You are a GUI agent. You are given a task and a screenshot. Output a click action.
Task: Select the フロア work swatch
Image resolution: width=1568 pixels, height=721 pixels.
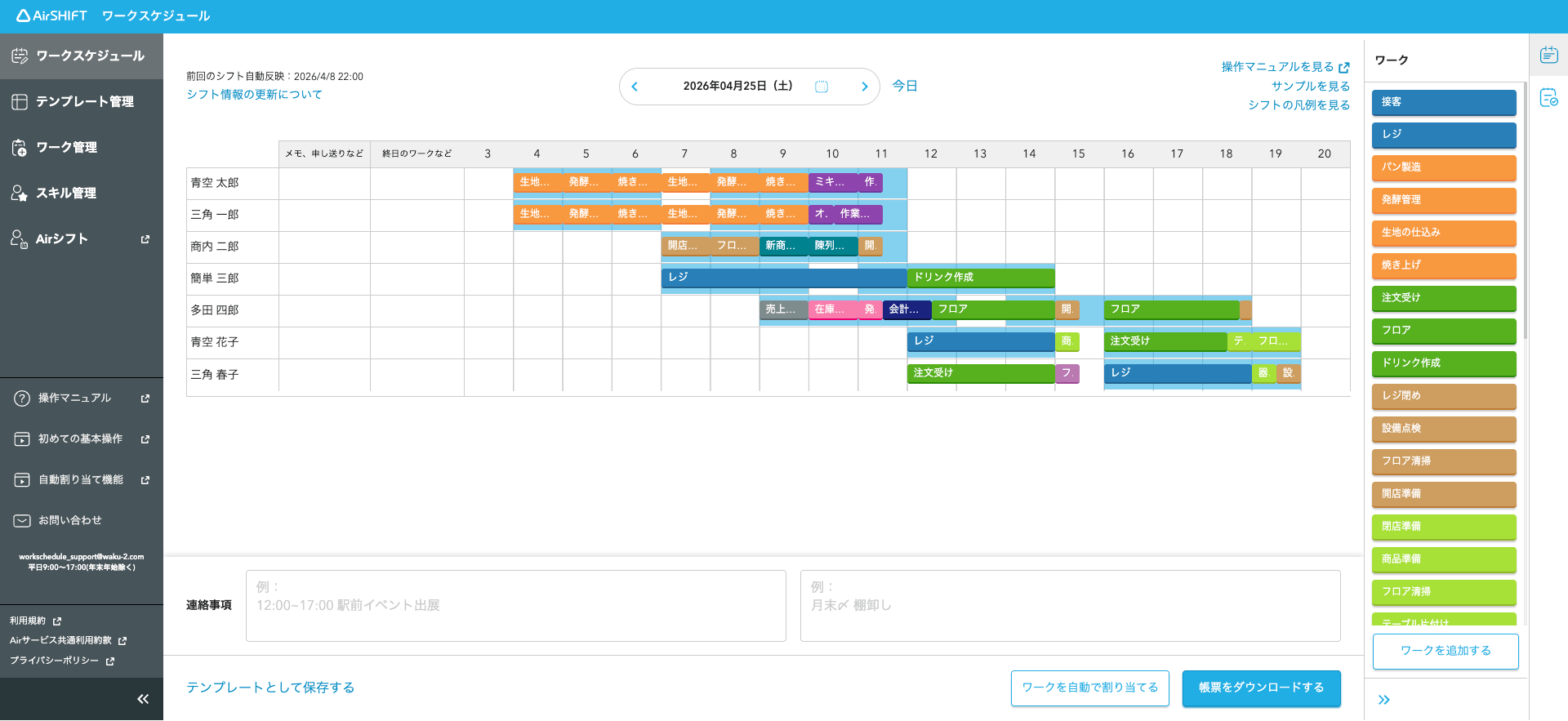(x=1444, y=331)
